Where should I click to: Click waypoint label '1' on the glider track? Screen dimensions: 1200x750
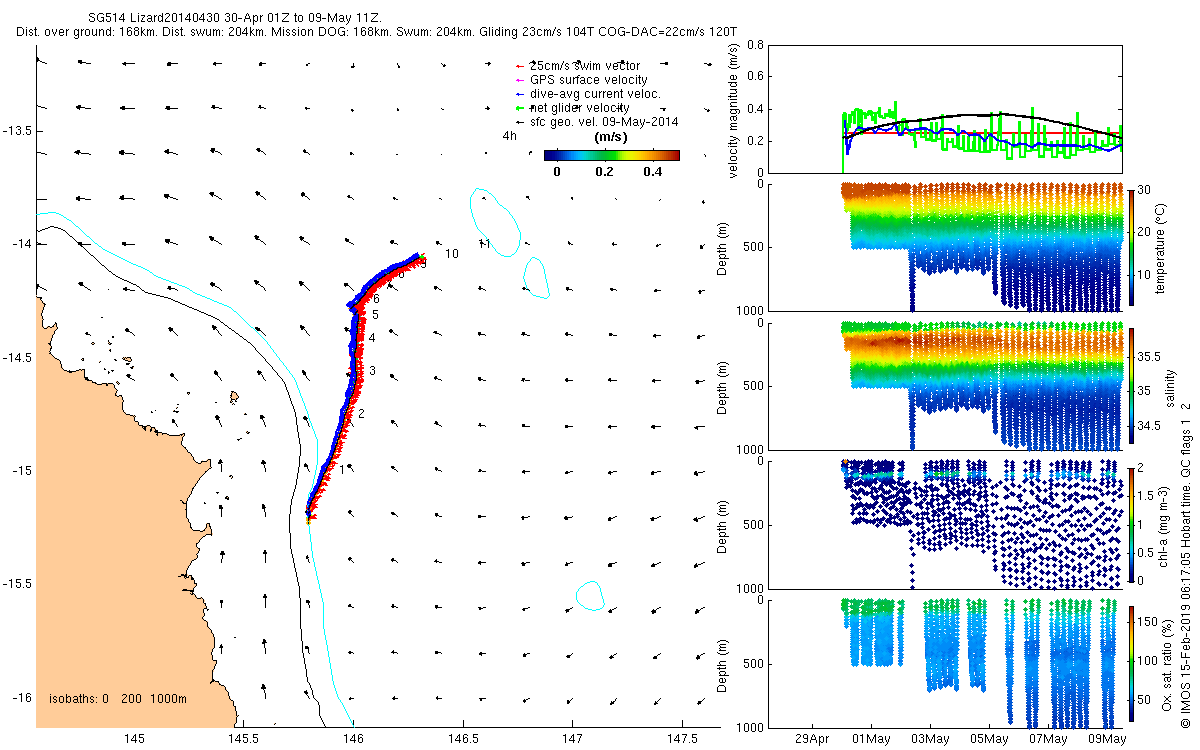341,468
